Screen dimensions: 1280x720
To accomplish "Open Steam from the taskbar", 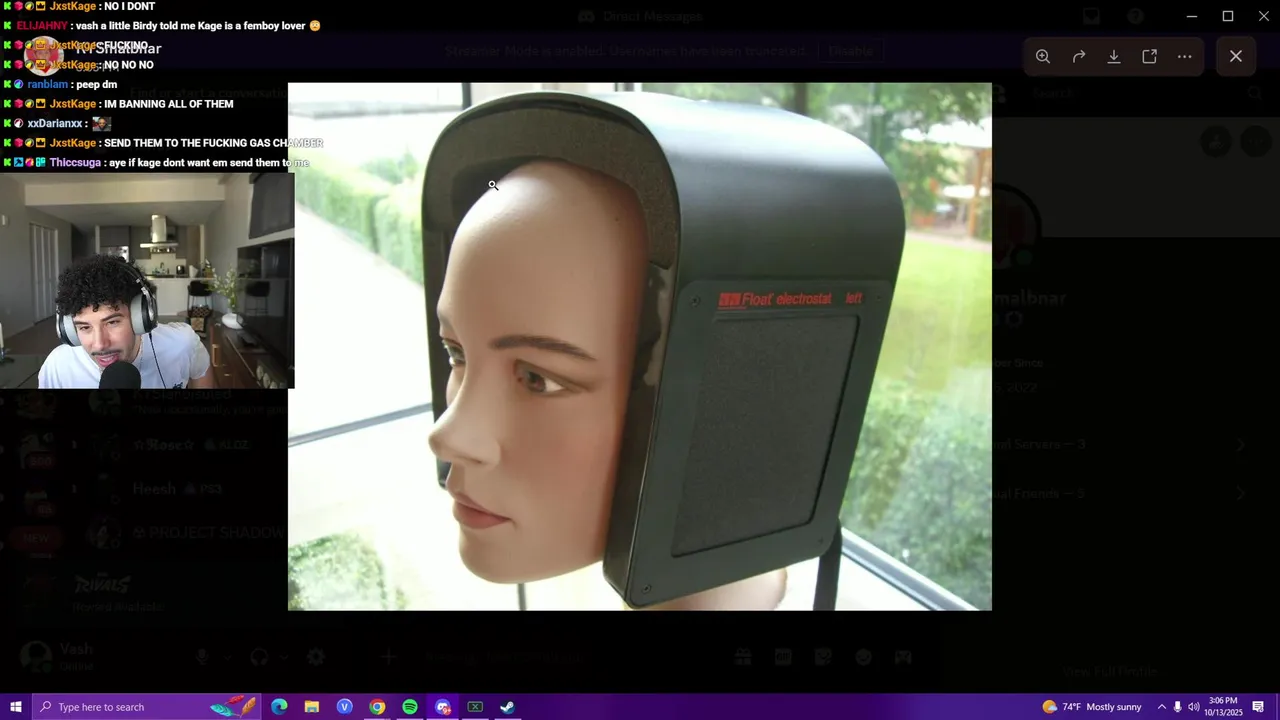I will pyautogui.click(x=507, y=707).
